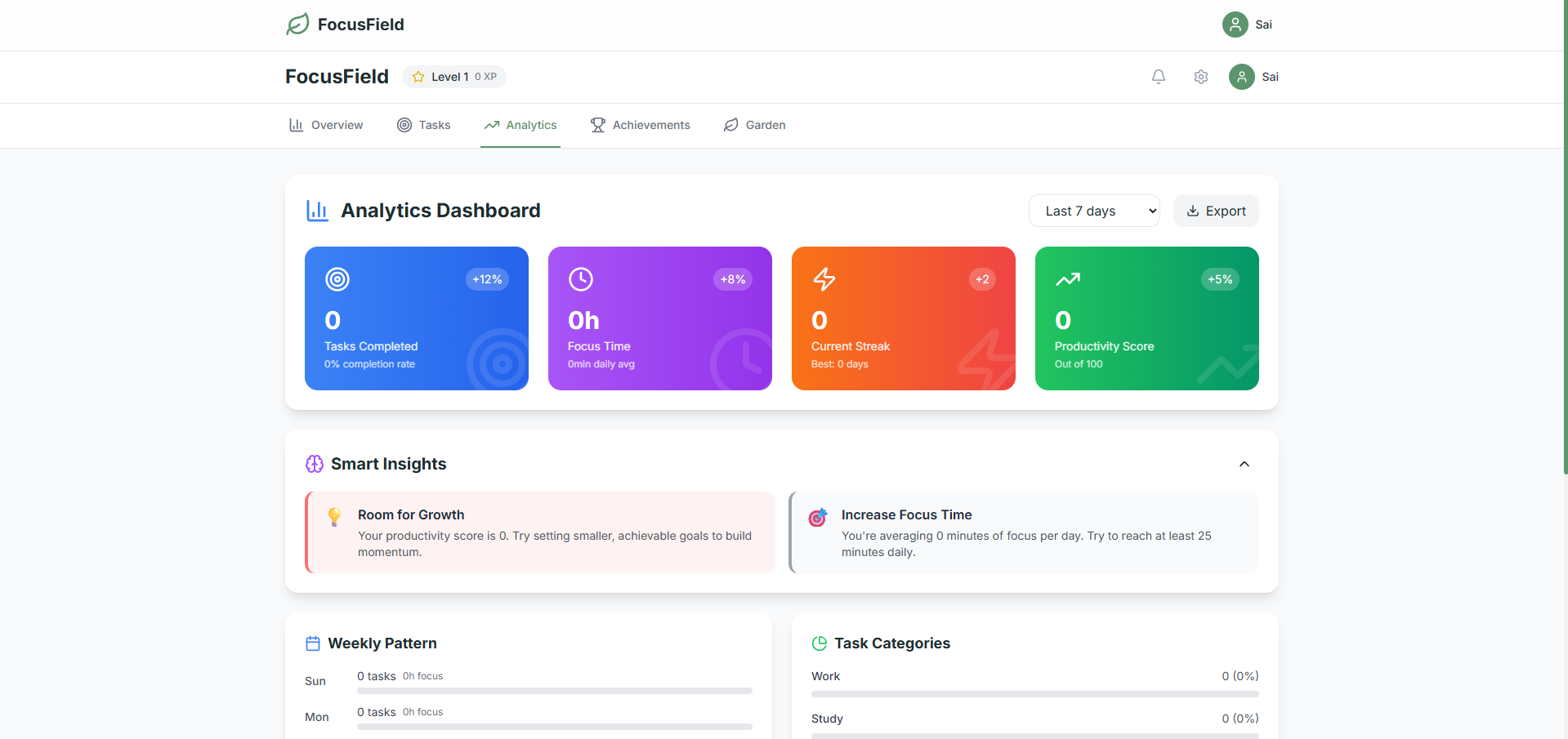Click the +5% badge on Productivity Score
This screenshot has height=739, width=1568.
(1220, 279)
